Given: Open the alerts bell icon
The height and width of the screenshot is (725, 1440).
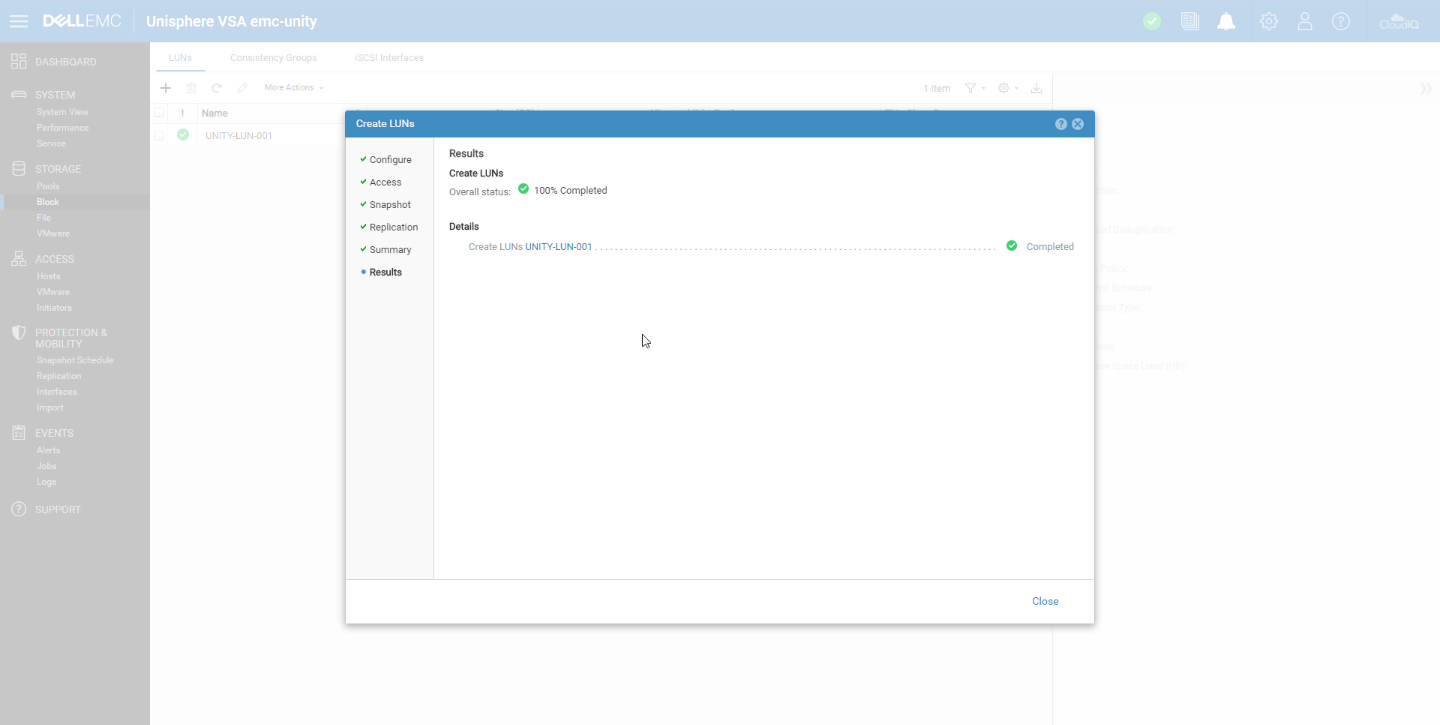Looking at the screenshot, I should point(1226,21).
